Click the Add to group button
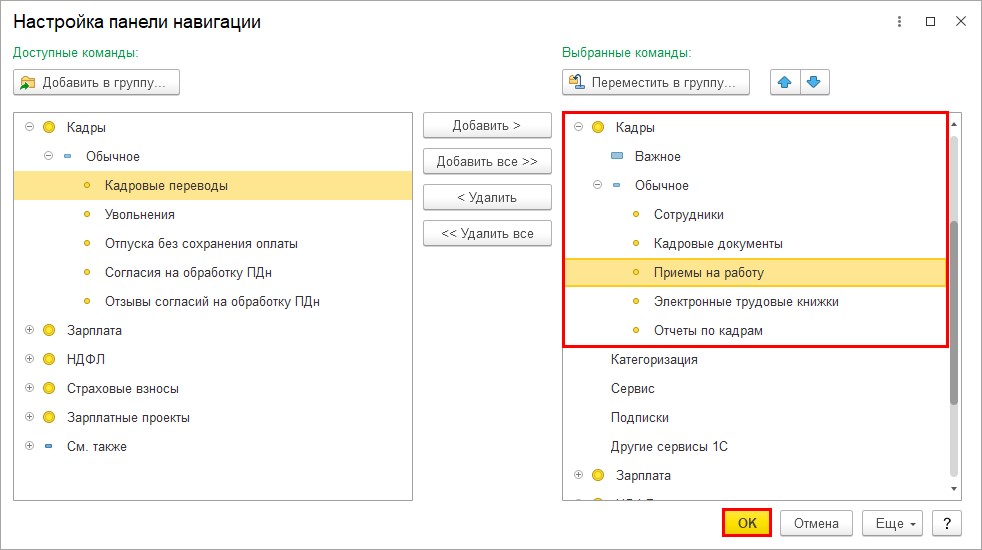Image resolution: width=982 pixels, height=550 pixels. tap(97, 82)
